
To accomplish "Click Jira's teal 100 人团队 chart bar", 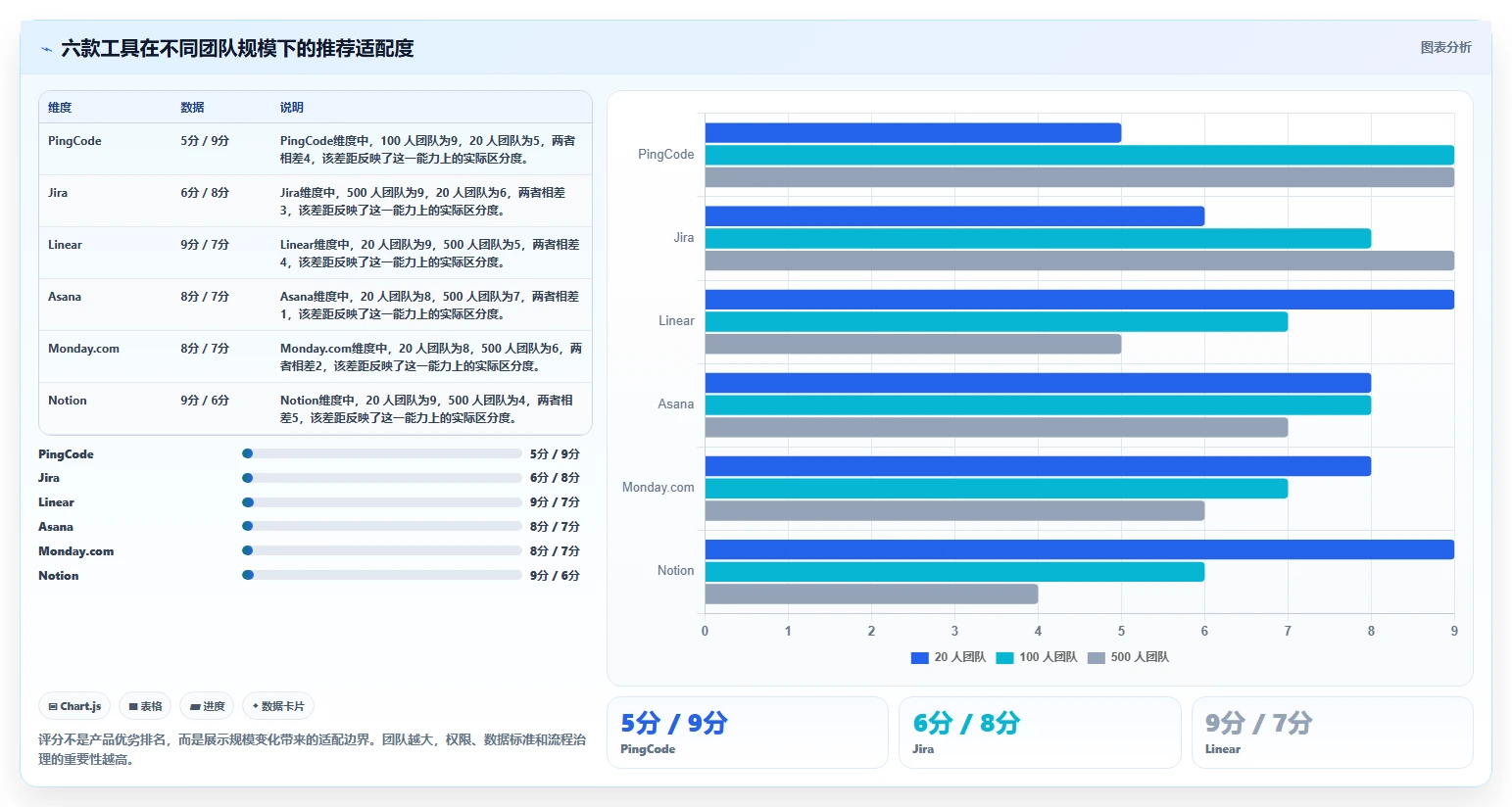I will [x=1038, y=238].
